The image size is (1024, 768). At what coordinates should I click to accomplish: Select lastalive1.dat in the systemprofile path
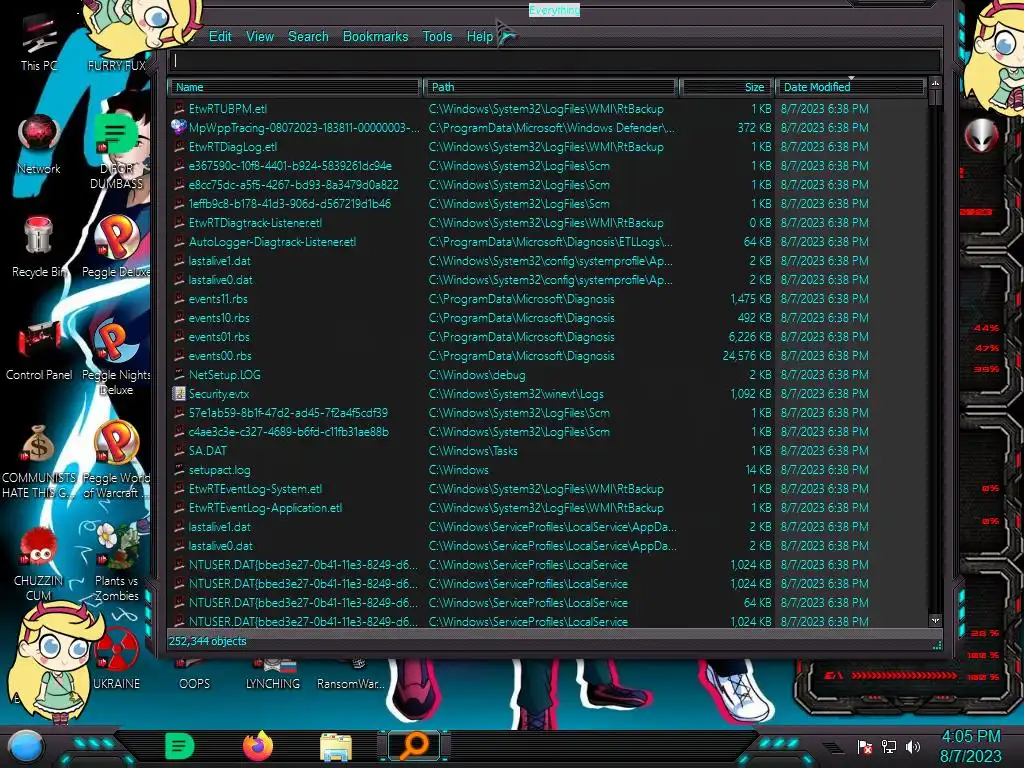click(x=219, y=261)
